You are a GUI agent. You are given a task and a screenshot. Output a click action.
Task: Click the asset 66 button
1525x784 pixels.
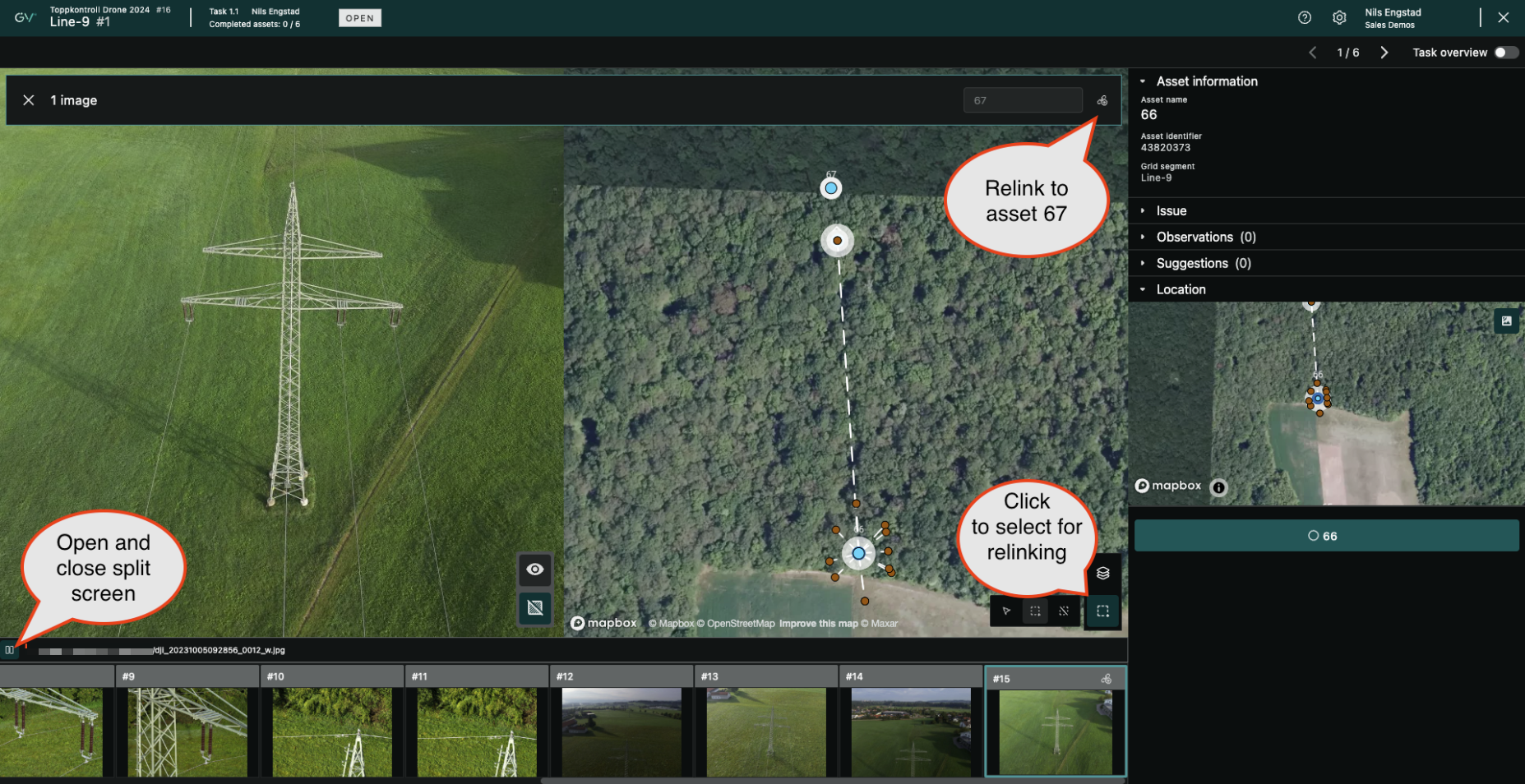(1325, 536)
